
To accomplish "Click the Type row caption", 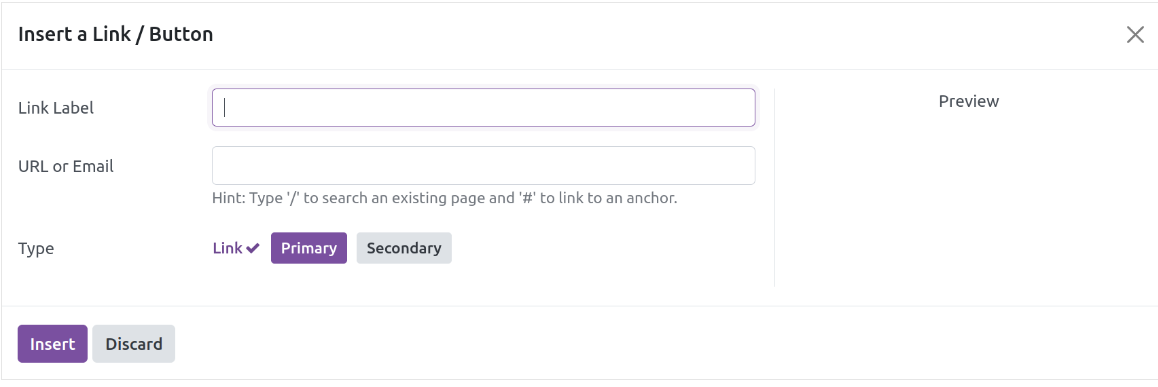I will pyautogui.click(x=36, y=248).
